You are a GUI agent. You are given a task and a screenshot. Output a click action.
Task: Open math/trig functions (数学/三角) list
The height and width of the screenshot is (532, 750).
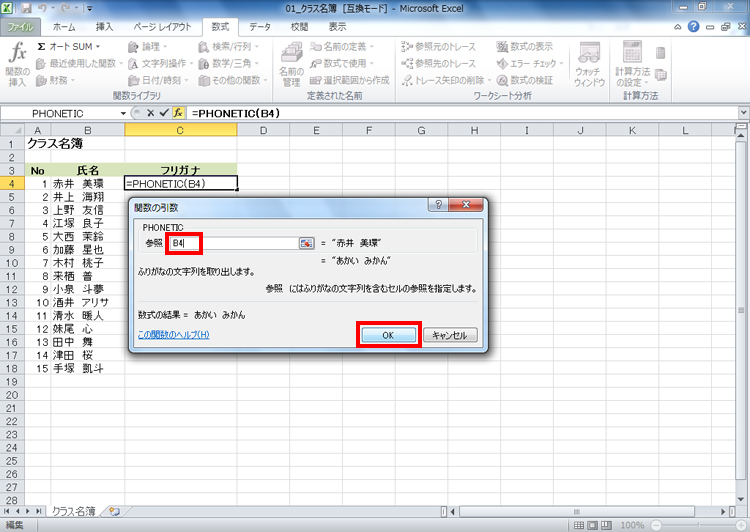[229, 63]
